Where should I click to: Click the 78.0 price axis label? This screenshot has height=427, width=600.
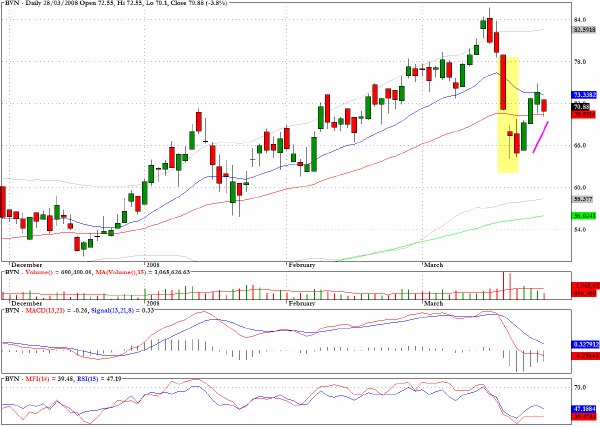point(579,61)
